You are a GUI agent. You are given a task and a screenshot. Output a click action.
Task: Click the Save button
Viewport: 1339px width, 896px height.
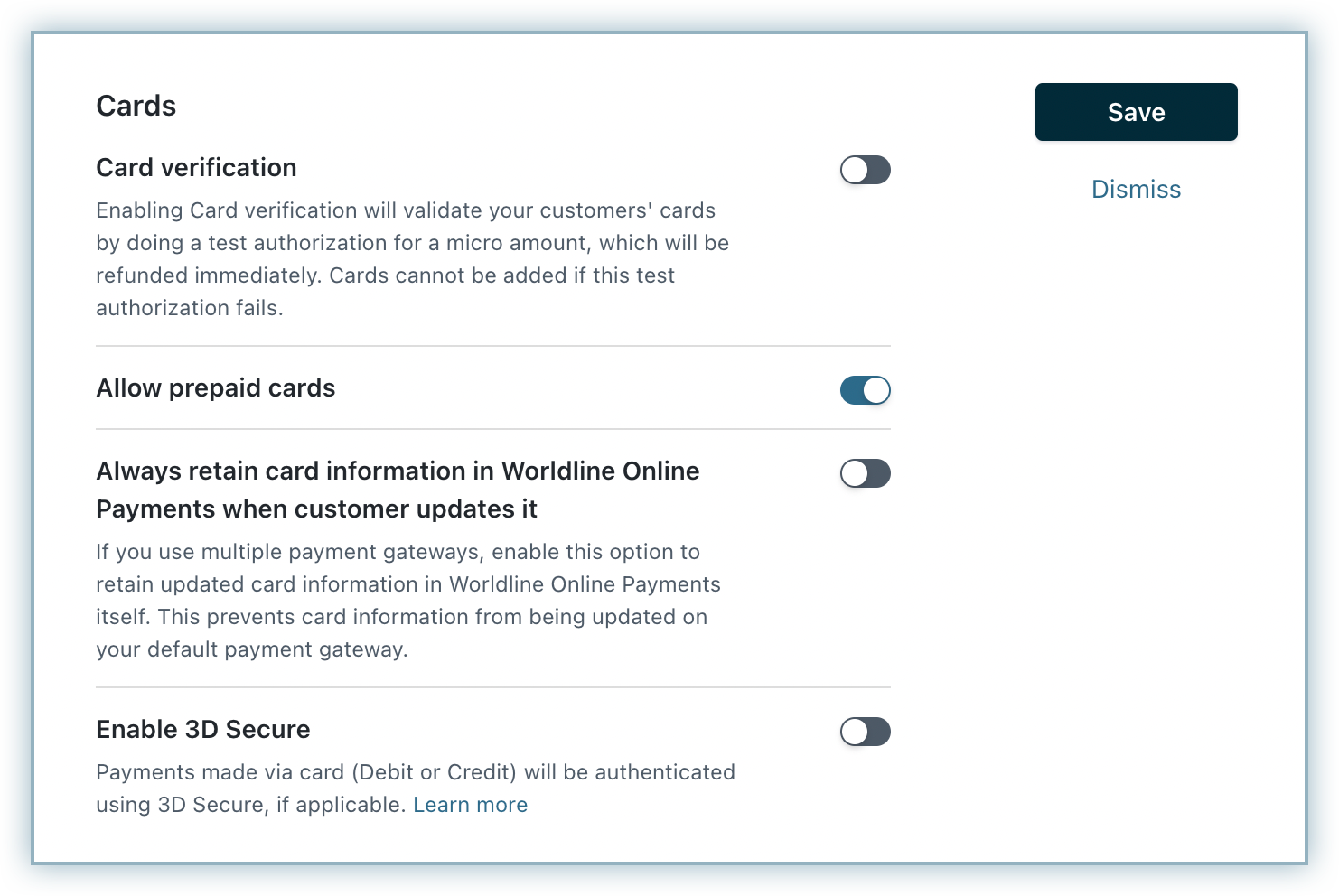[1136, 112]
